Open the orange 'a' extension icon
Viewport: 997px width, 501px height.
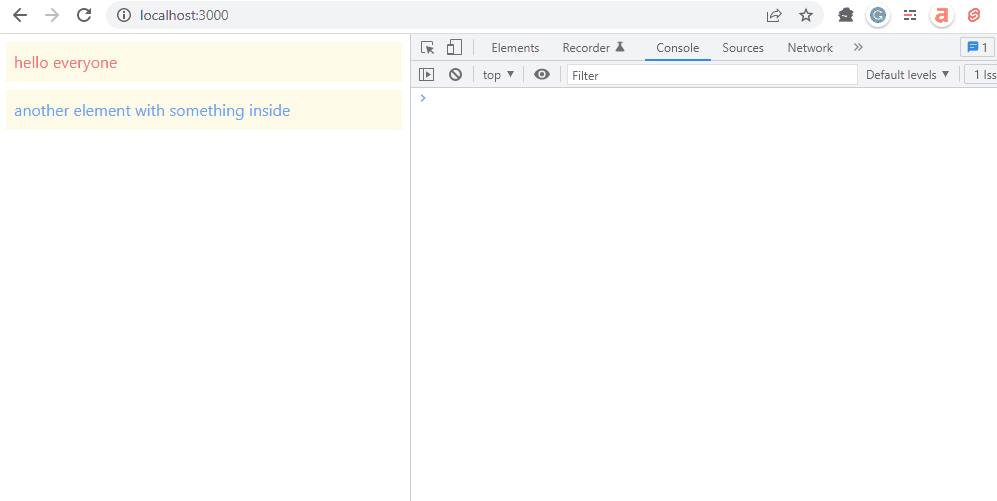(942, 15)
